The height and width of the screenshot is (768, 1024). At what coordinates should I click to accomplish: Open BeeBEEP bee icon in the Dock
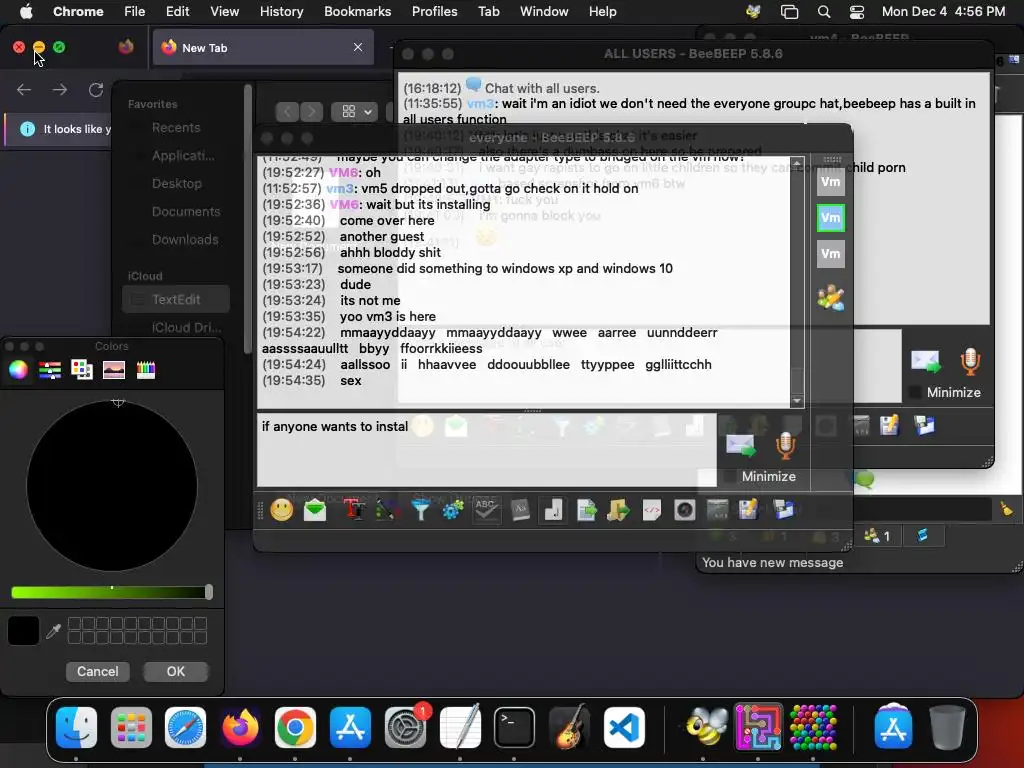704,727
